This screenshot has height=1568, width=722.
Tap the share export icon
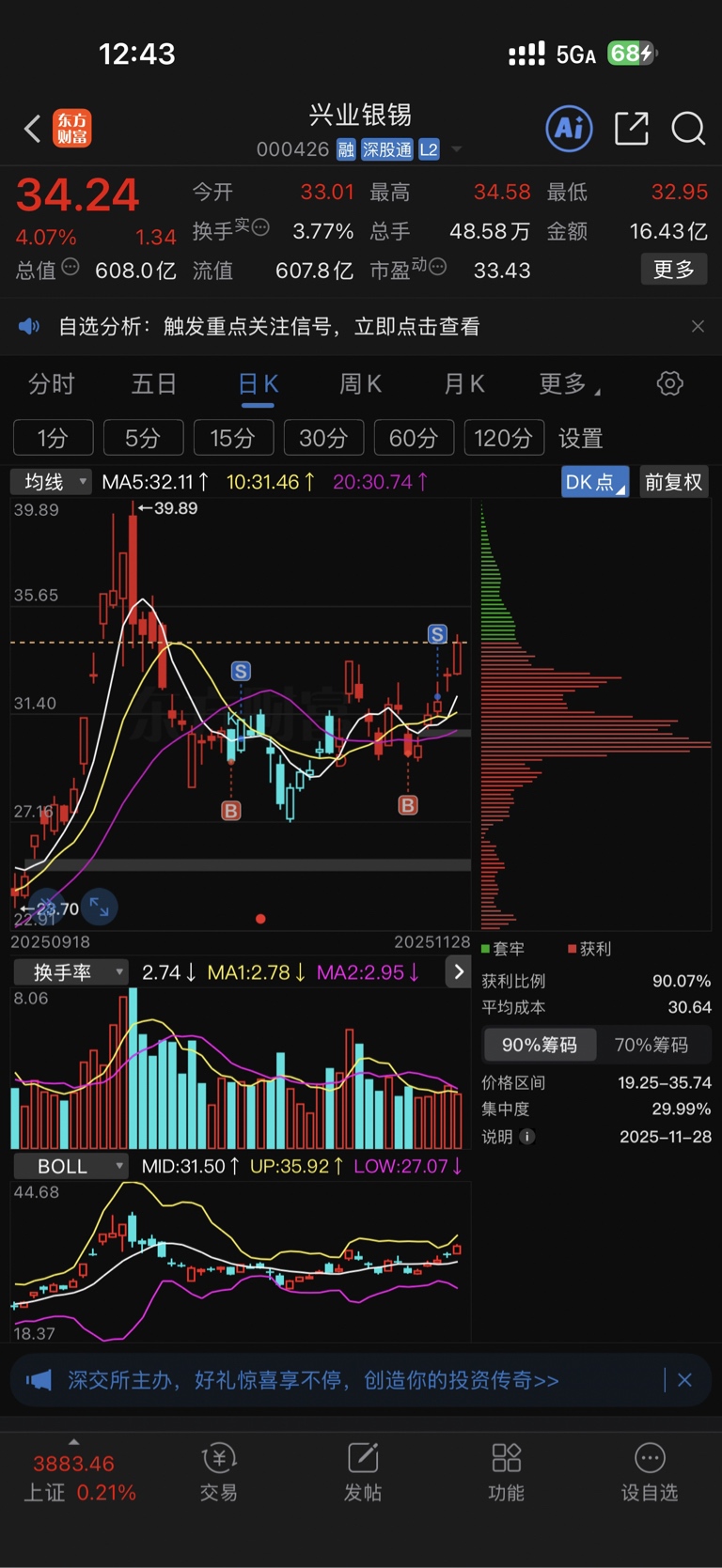[632, 128]
